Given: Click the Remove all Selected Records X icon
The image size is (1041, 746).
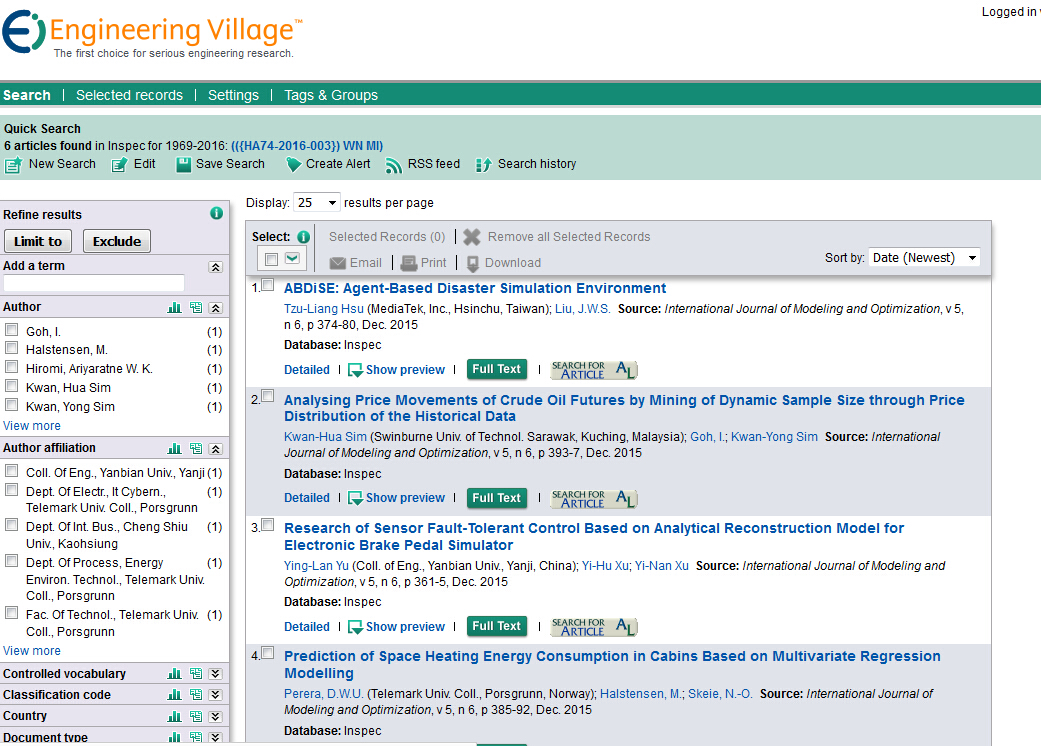Looking at the screenshot, I should (472, 237).
